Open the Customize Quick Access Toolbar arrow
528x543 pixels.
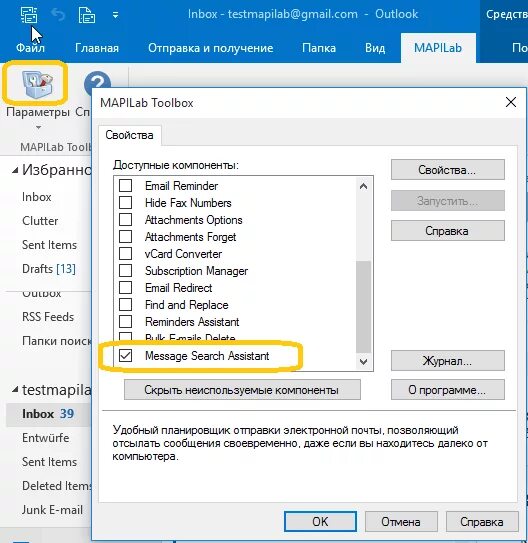(116, 15)
